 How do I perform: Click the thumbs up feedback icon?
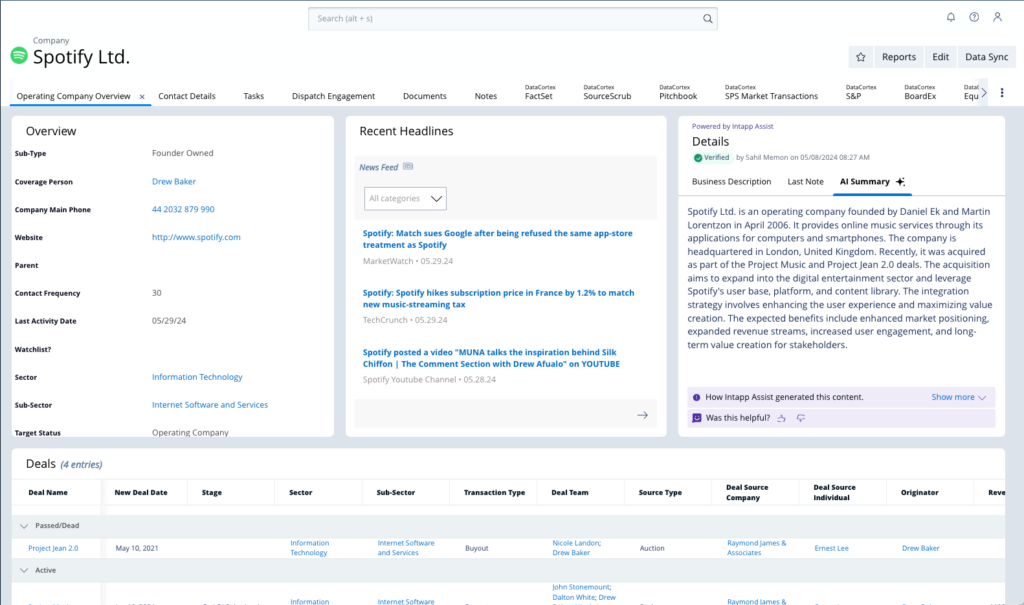click(x=782, y=418)
